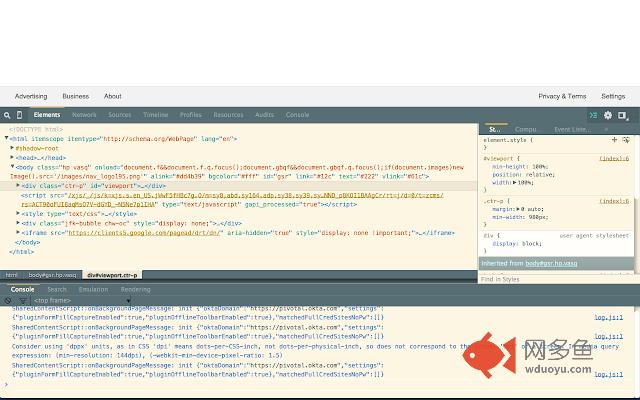Click the div#viewport.ctr-p breadcrumb
This screenshot has width=640, height=400.
click(112, 275)
